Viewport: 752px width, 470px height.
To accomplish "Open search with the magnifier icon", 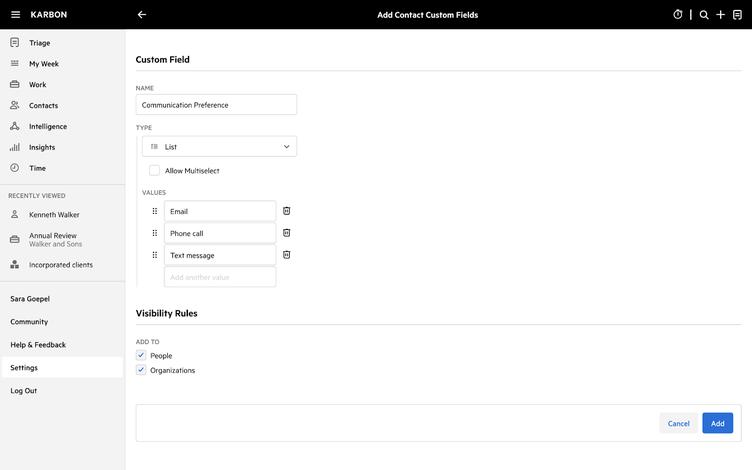I will click(704, 15).
